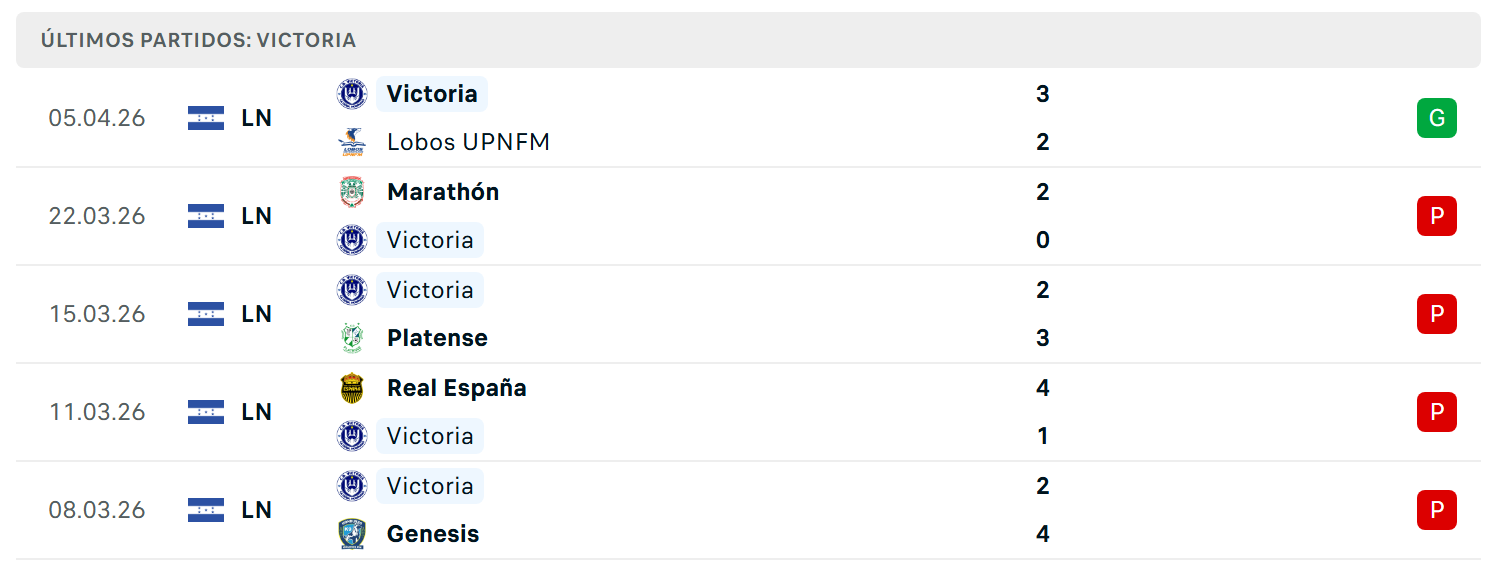This screenshot has width=1499, height=569.
Task: Click the Platense team crest
Action: pos(352,338)
